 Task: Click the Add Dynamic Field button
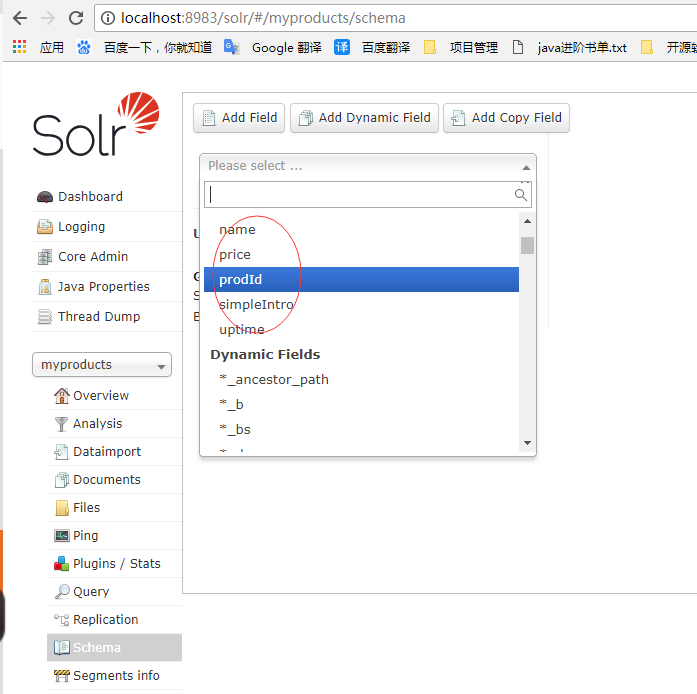click(364, 118)
